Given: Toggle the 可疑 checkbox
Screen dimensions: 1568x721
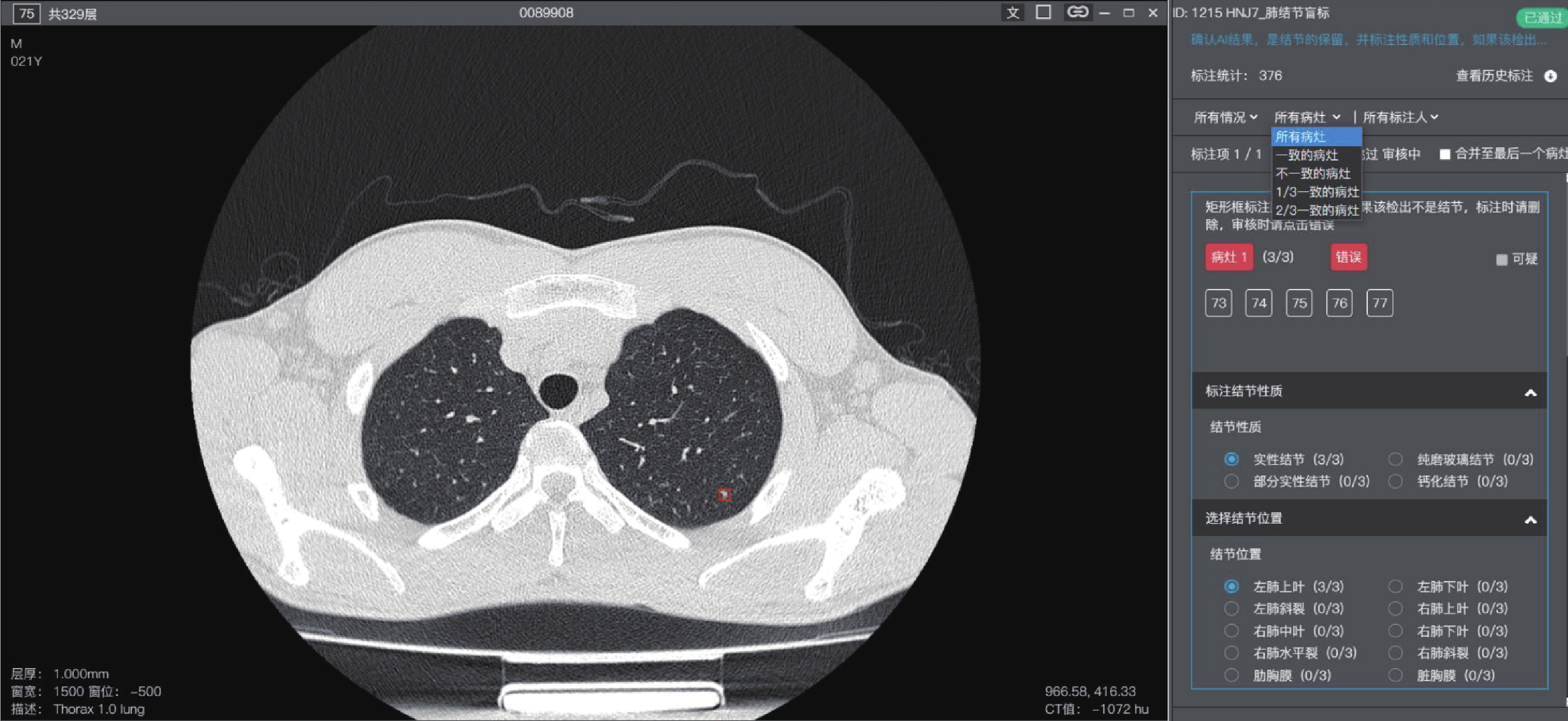Looking at the screenshot, I should 1501,260.
